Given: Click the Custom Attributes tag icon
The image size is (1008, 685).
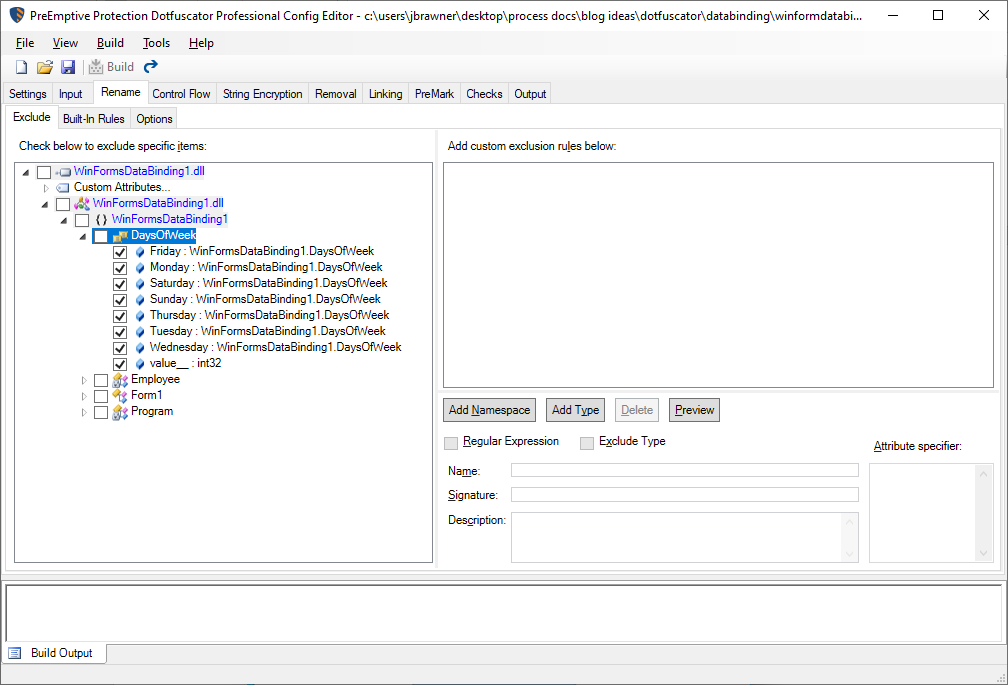Looking at the screenshot, I should (x=62, y=188).
